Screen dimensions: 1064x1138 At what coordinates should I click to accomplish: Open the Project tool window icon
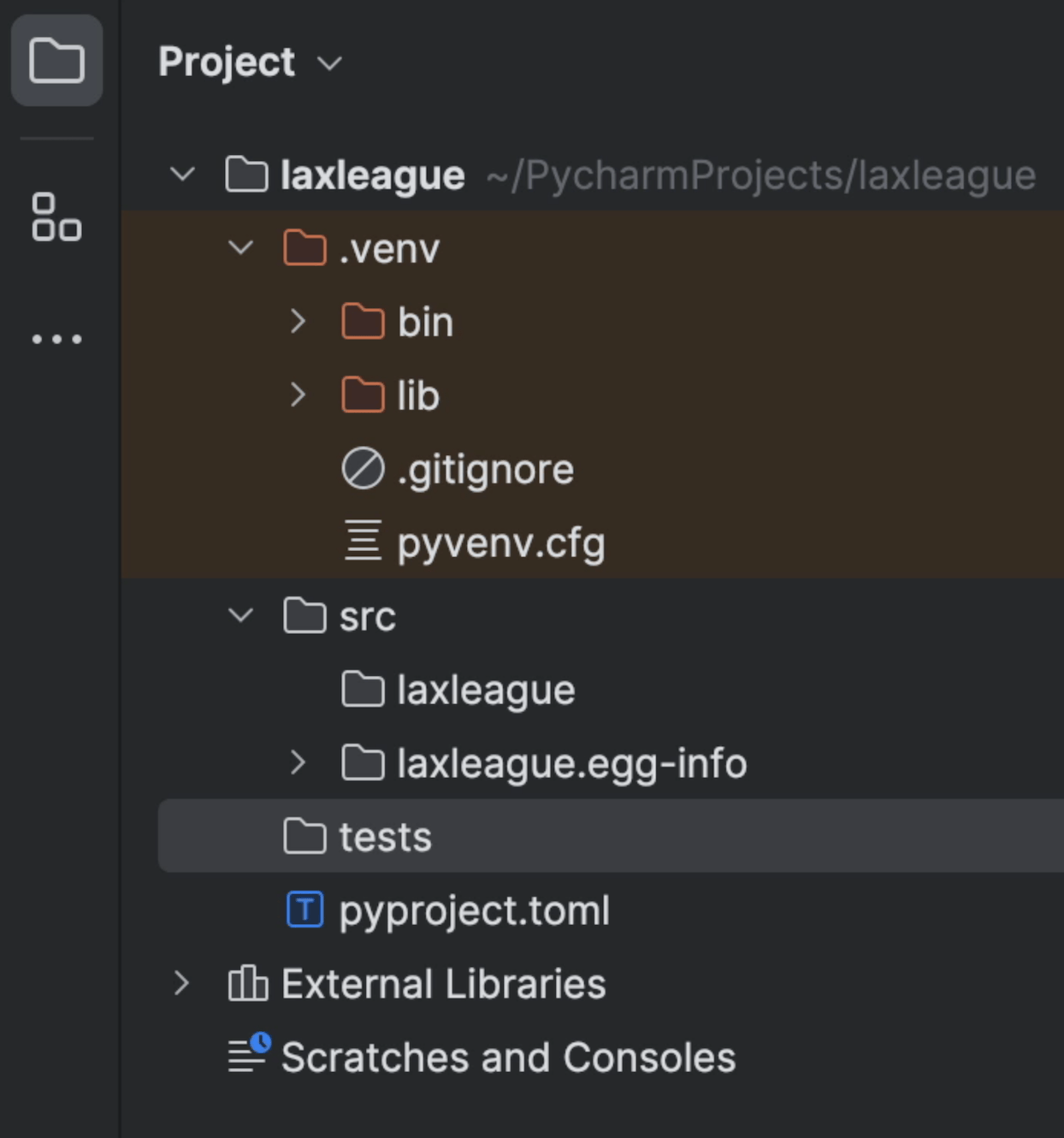click(56, 60)
